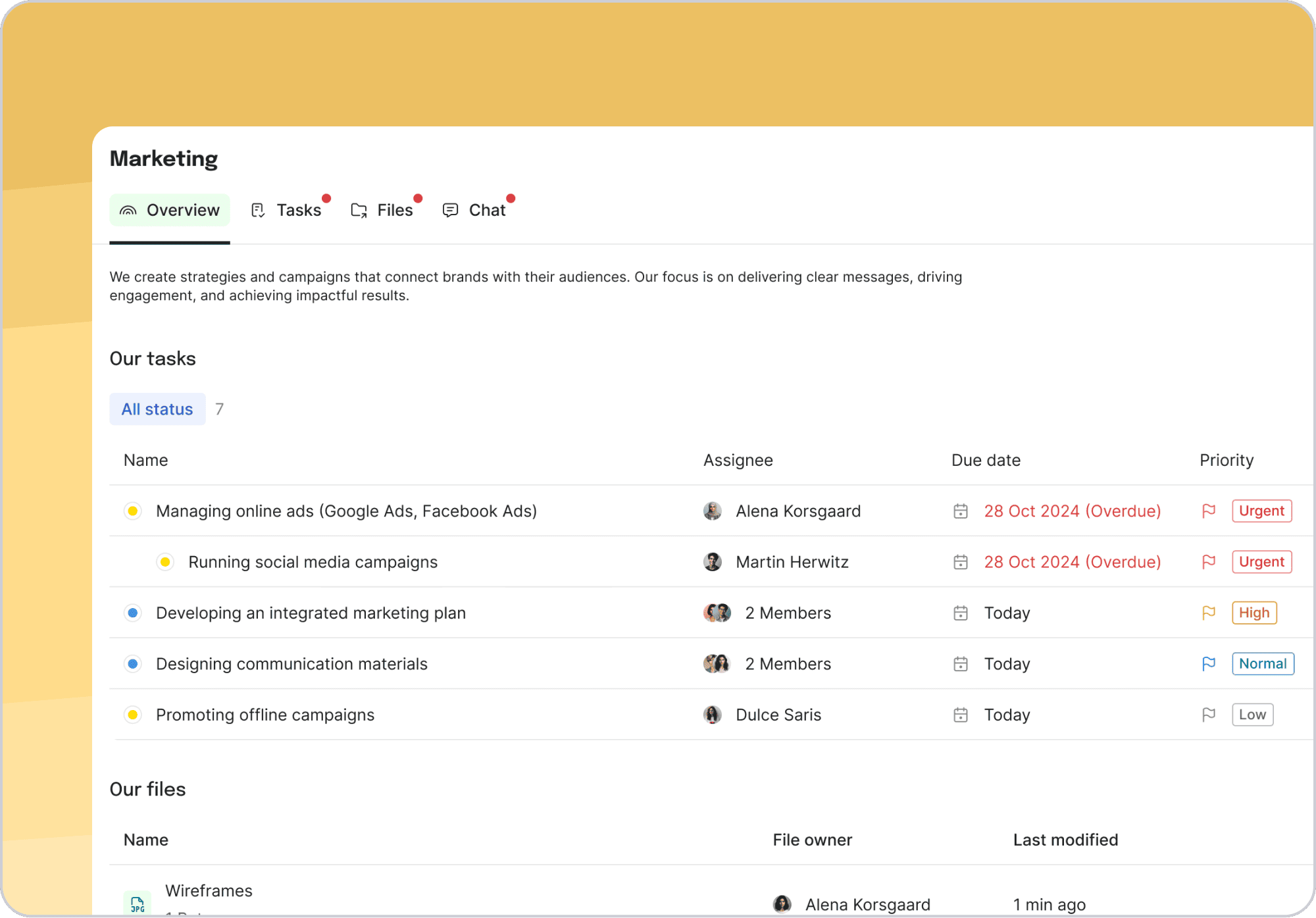1316x918 pixels.
Task: Open the Urgent priority dropdown on Running social media campaigns
Action: 1261,562
